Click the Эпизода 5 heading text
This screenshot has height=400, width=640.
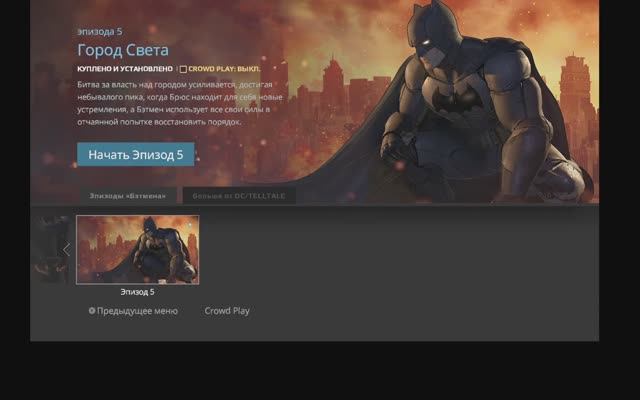click(100, 32)
